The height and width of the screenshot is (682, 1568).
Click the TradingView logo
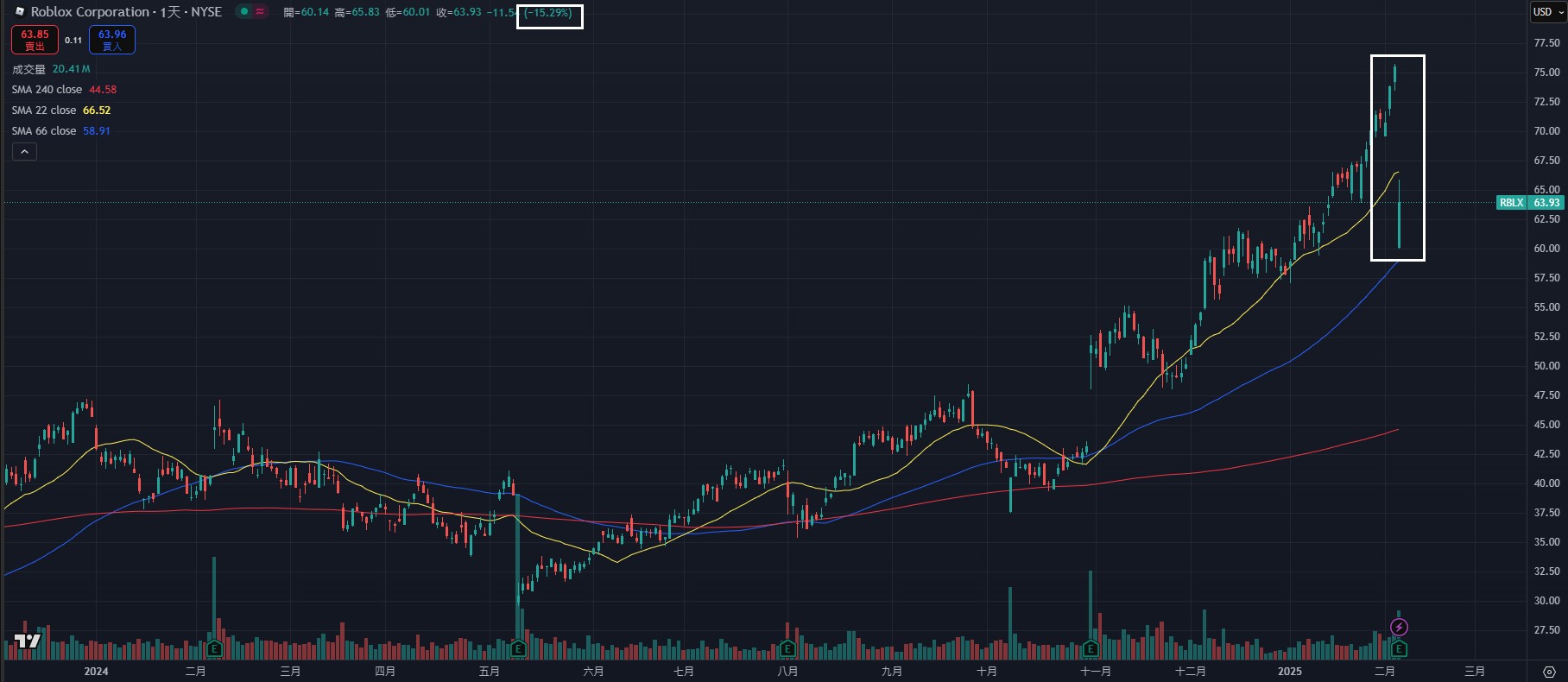click(x=28, y=641)
